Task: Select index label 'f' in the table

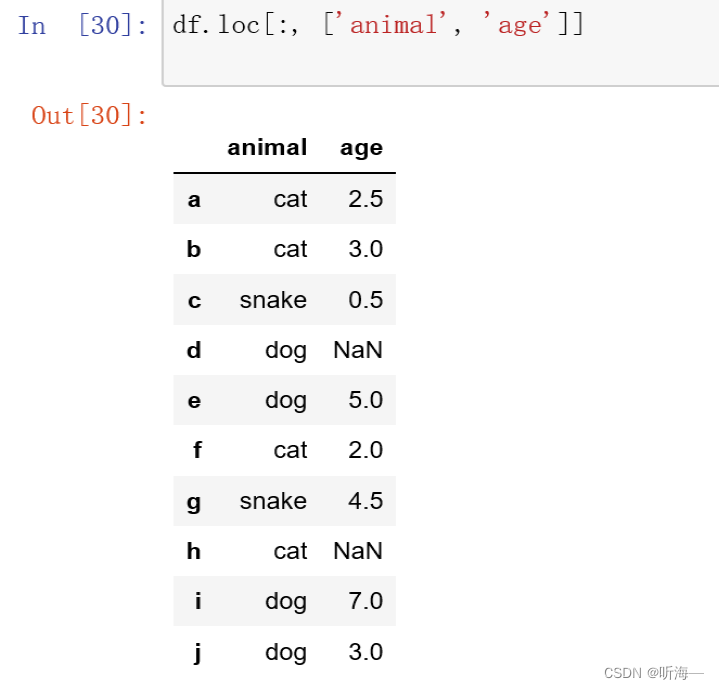Action: (197, 450)
